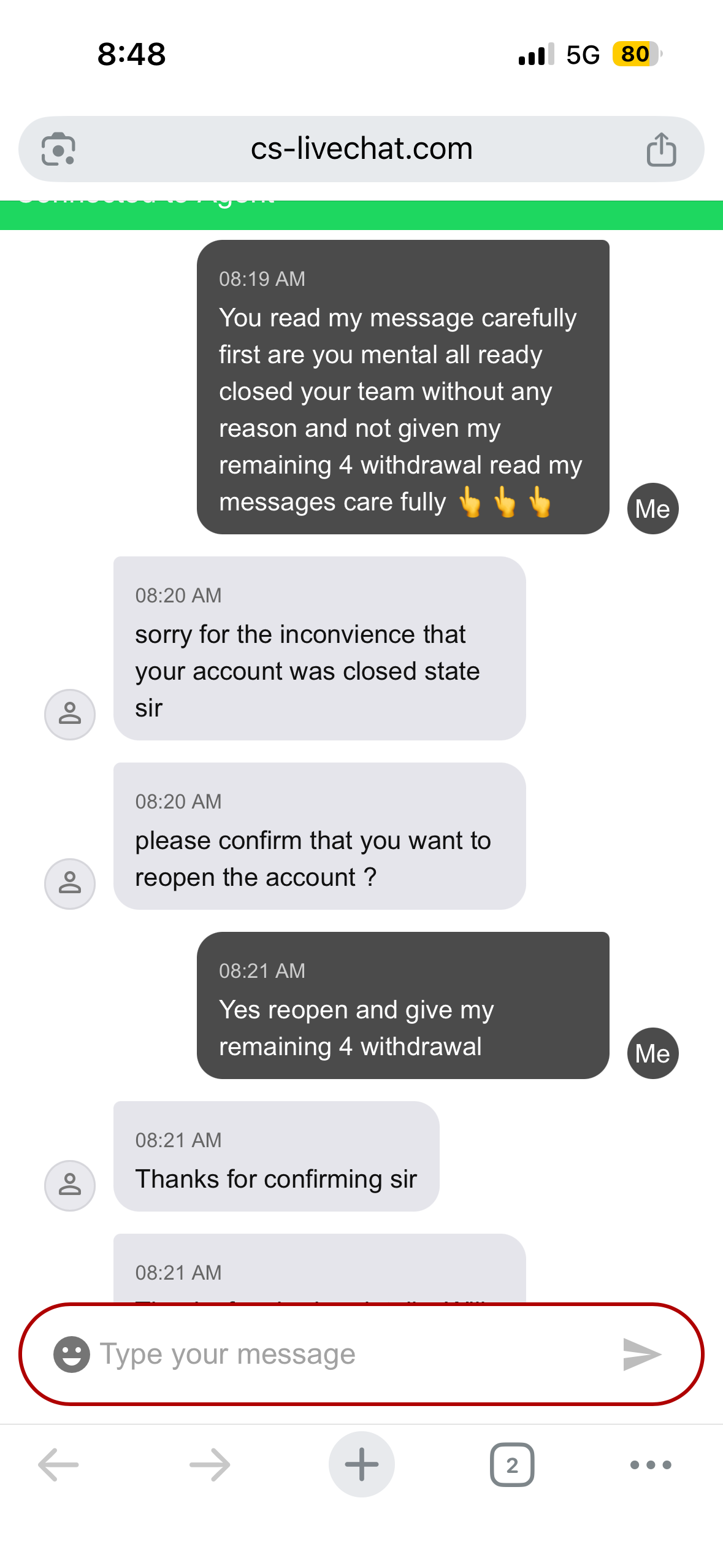Go back with the browser back arrow
This screenshot has height=1568, width=723.
point(58,1465)
